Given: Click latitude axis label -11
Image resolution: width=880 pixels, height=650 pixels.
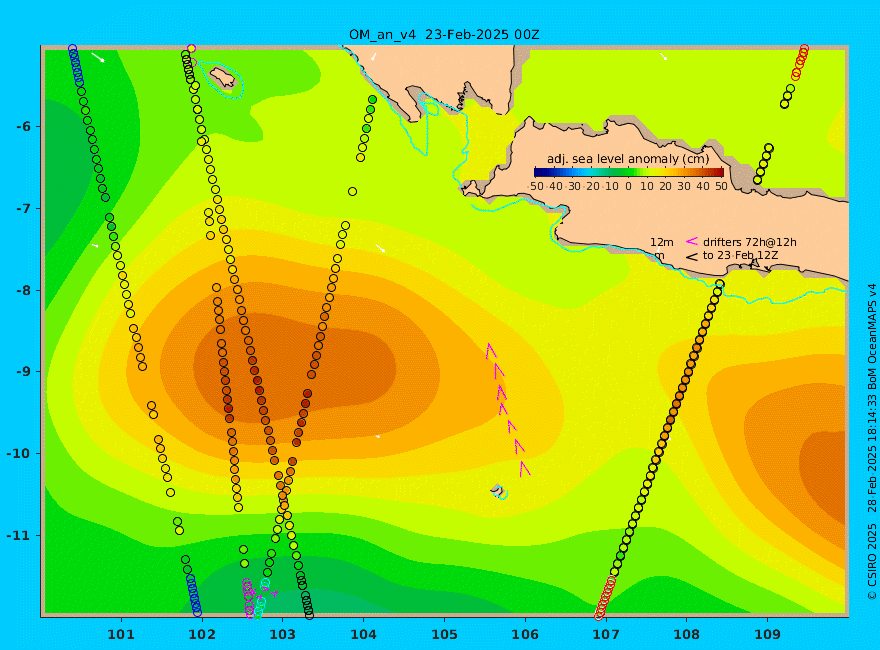Looking at the screenshot, I should point(20,535).
